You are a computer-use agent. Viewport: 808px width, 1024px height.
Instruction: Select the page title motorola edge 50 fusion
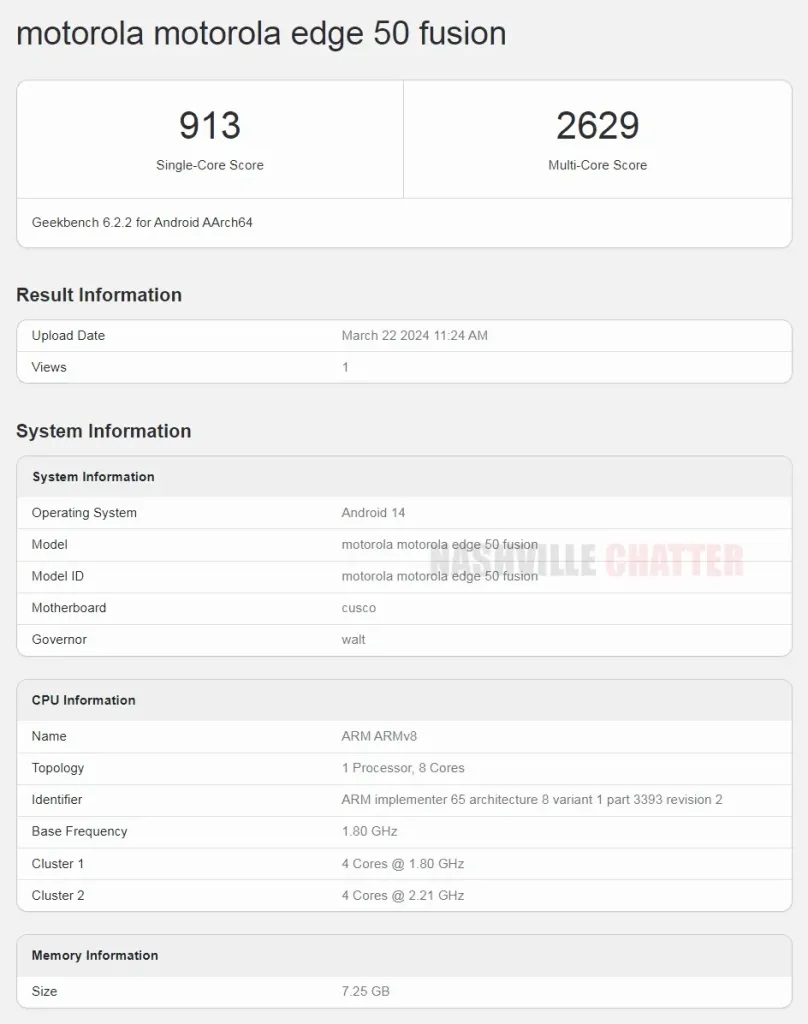coord(261,34)
